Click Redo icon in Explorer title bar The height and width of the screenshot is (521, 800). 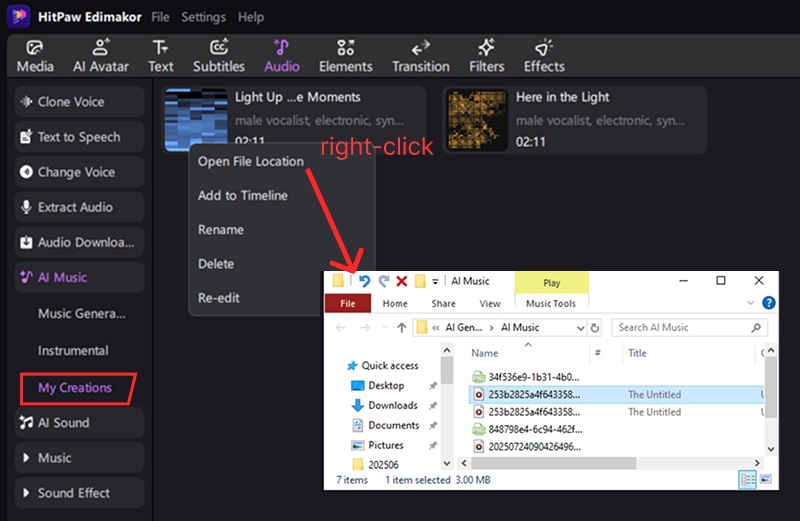[384, 281]
